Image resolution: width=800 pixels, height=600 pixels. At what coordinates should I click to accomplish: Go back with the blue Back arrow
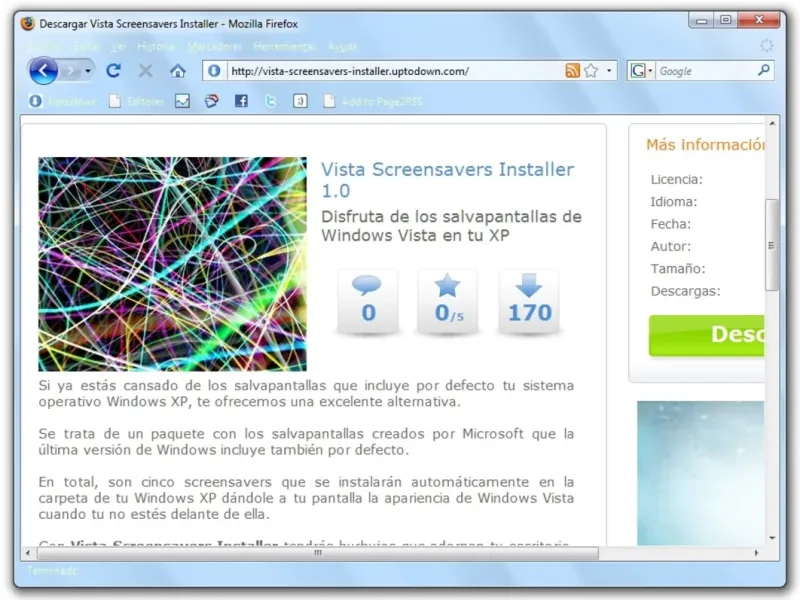43,70
